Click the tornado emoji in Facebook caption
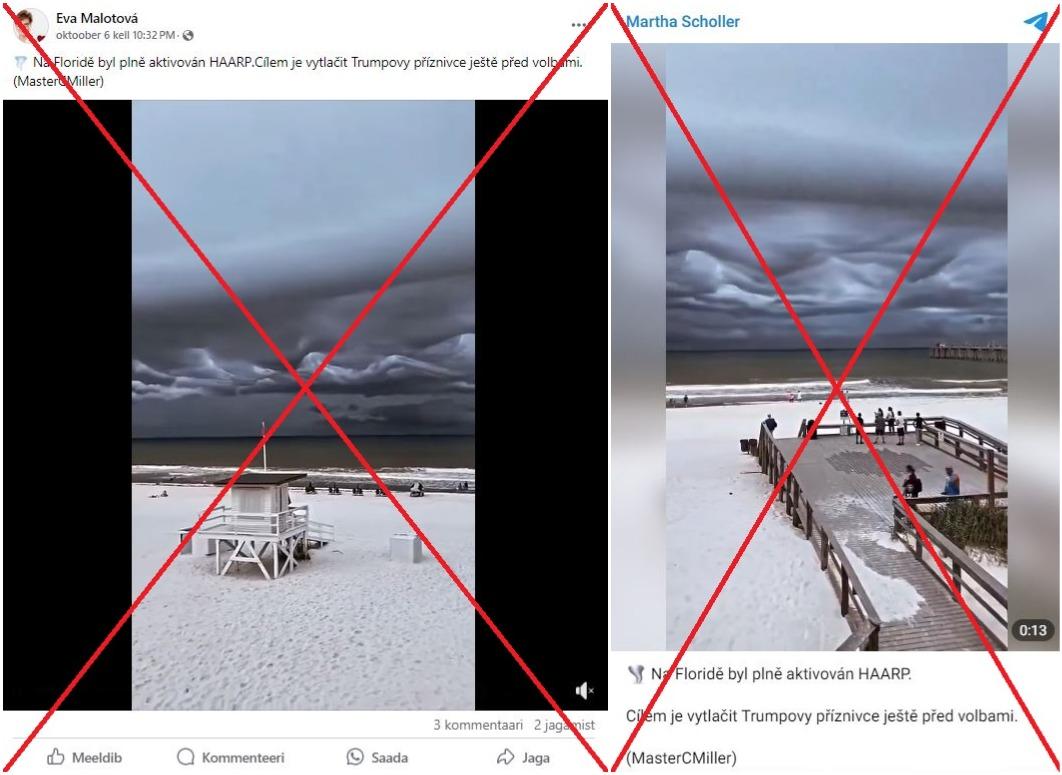Image resolution: width=1062 pixels, height=775 pixels. [20, 63]
